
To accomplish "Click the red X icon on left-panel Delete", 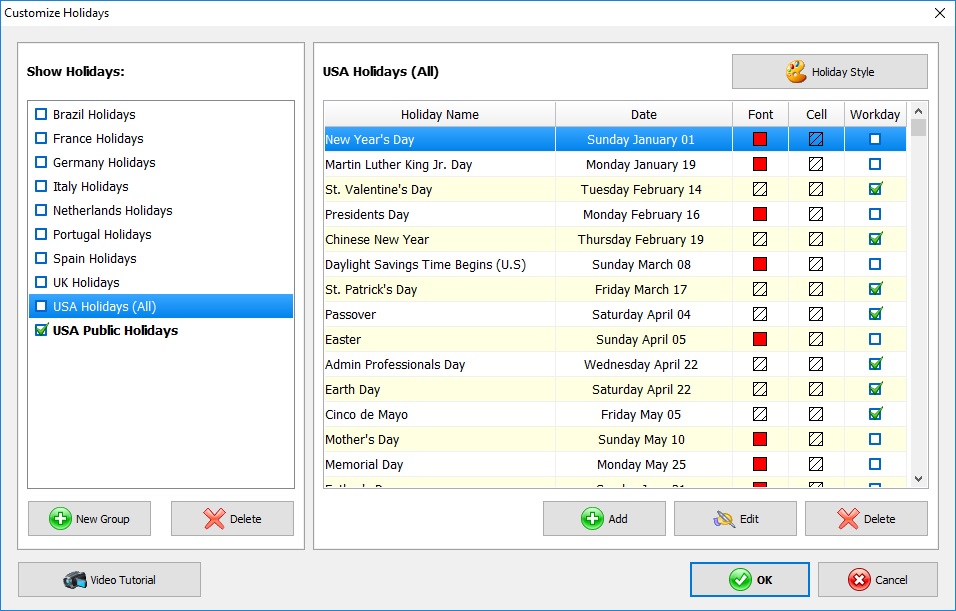I will point(214,519).
